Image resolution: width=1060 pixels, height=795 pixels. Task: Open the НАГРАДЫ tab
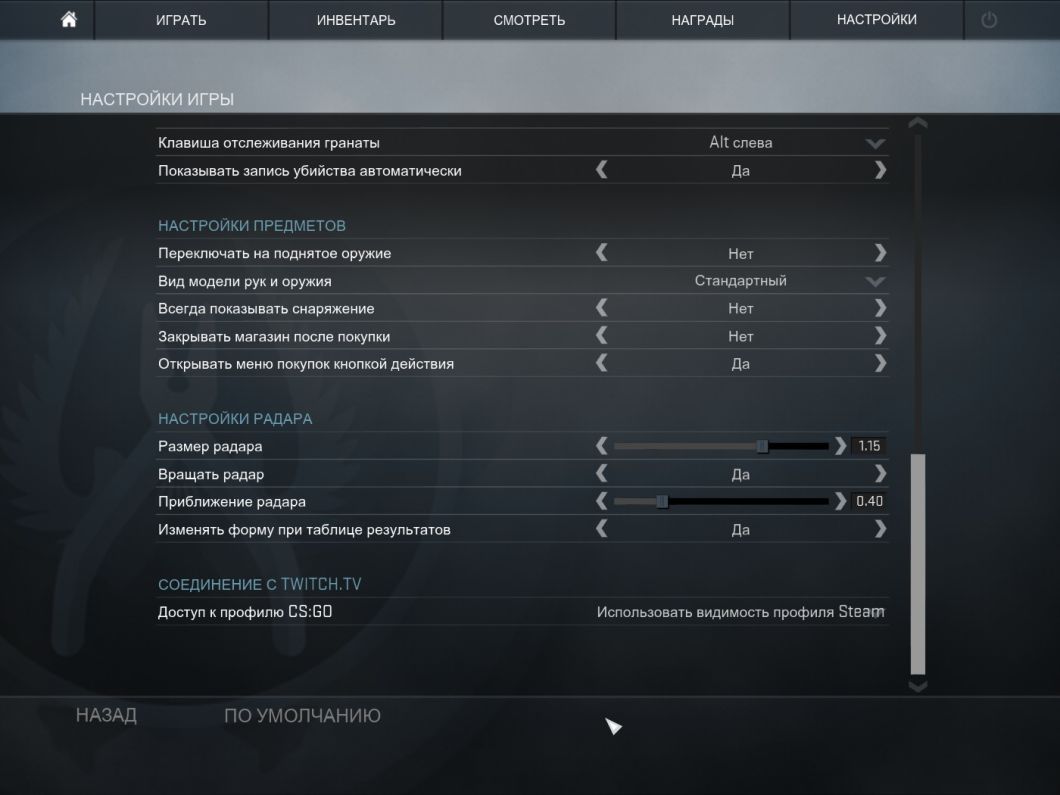click(x=702, y=20)
